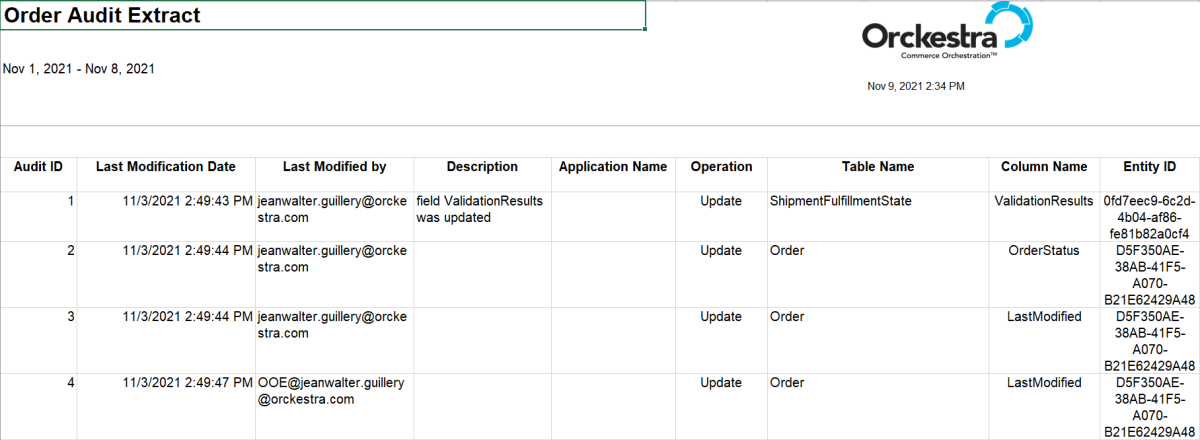Click the Application Name header cell

pos(613,167)
